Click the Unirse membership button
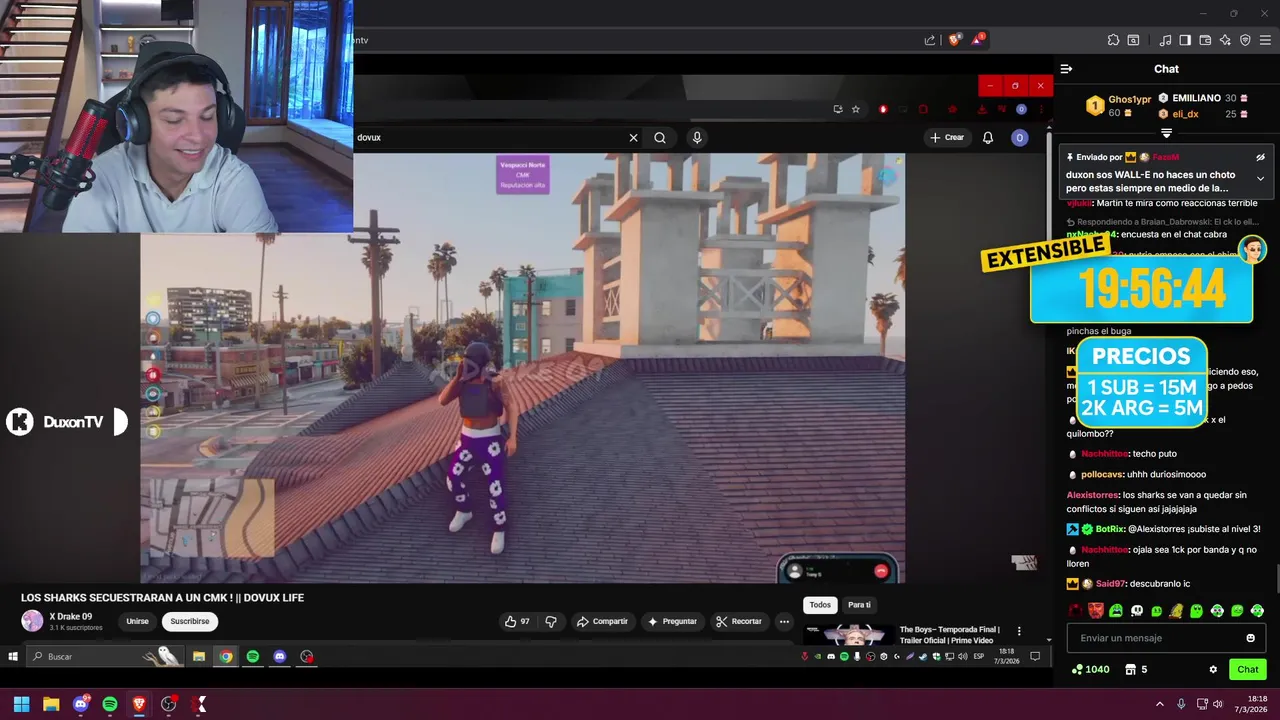Viewport: 1280px width, 720px height. [137, 622]
